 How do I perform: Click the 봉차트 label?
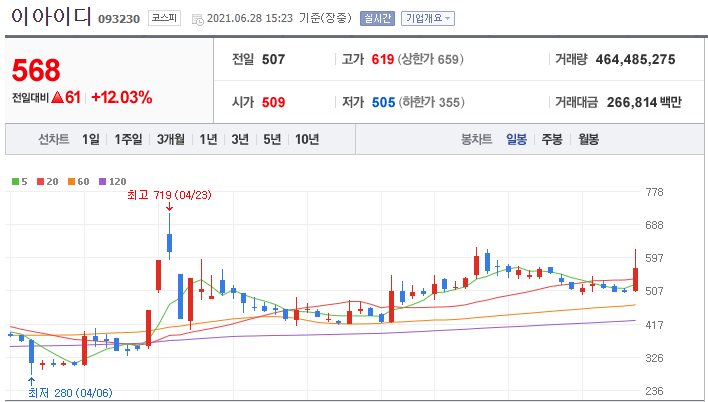click(x=476, y=139)
